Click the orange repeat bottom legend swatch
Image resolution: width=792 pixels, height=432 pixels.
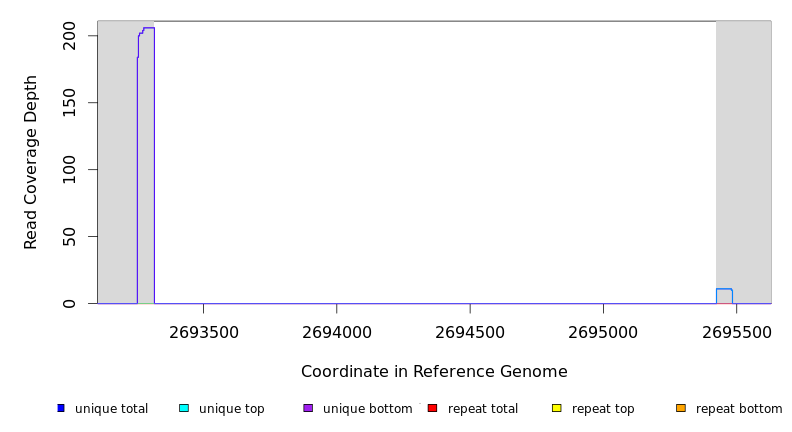pyautogui.click(x=681, y=408)
